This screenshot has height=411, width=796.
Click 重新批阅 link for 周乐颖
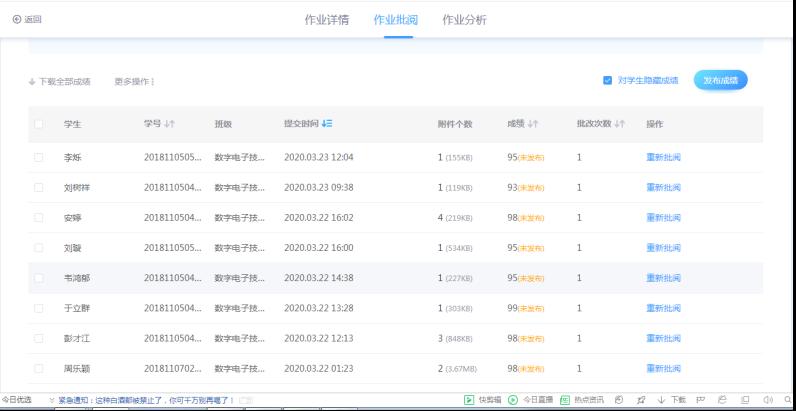pyautogui.click(x=663, y=368)
